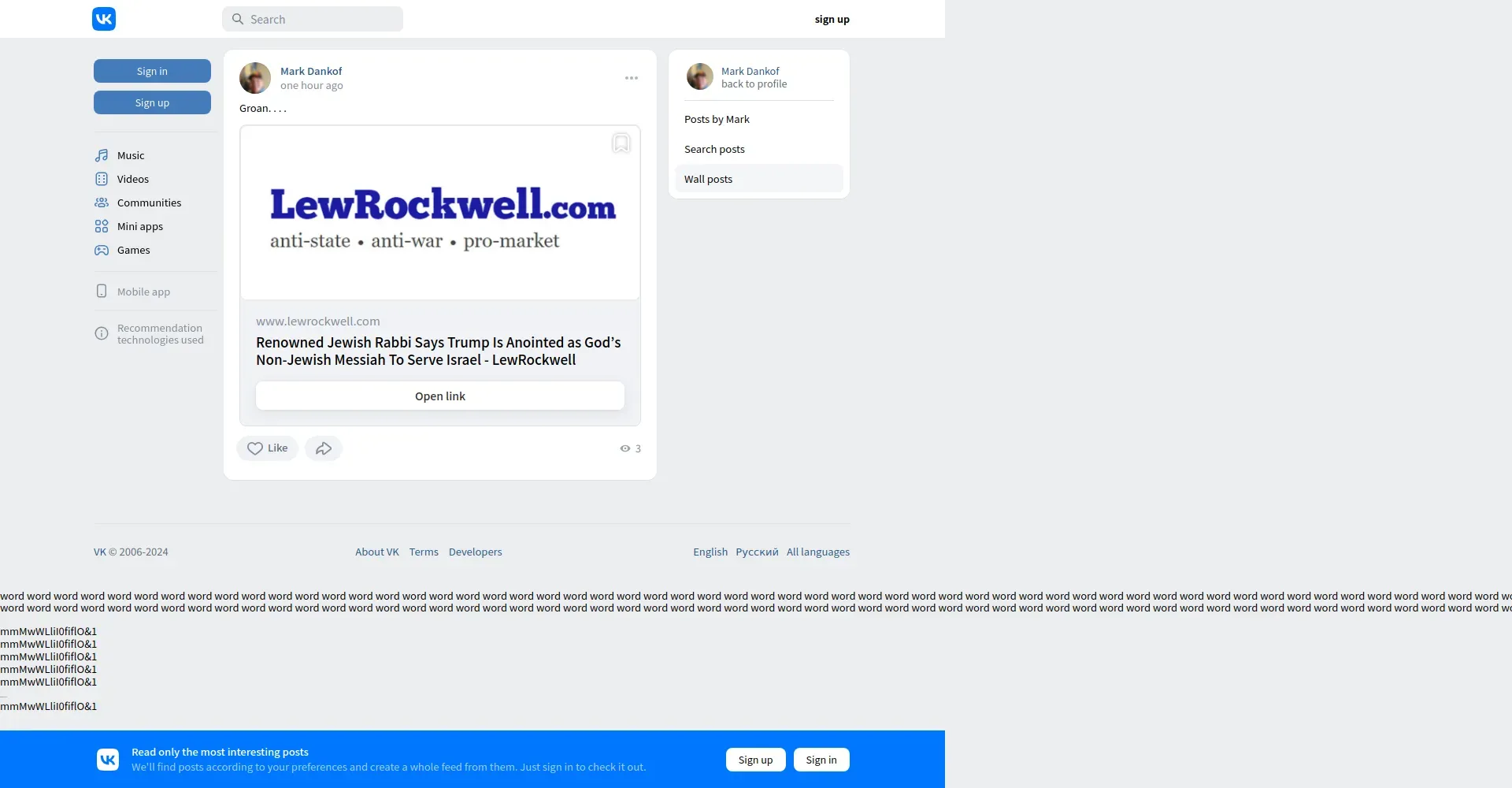Click back to profile link

coord(754,84)
